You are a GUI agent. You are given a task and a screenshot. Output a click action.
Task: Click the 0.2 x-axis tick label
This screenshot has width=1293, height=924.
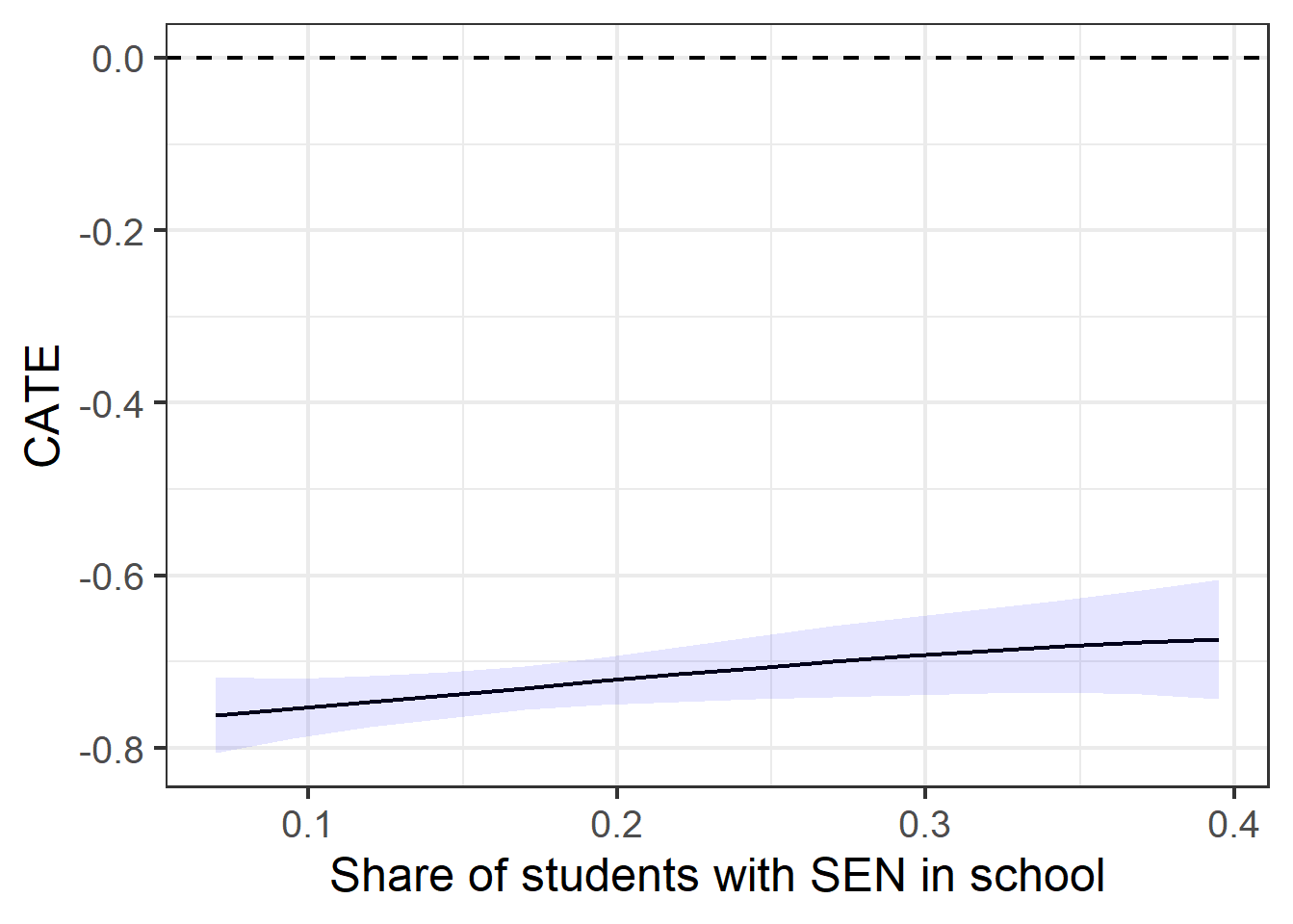pos(616,825)
